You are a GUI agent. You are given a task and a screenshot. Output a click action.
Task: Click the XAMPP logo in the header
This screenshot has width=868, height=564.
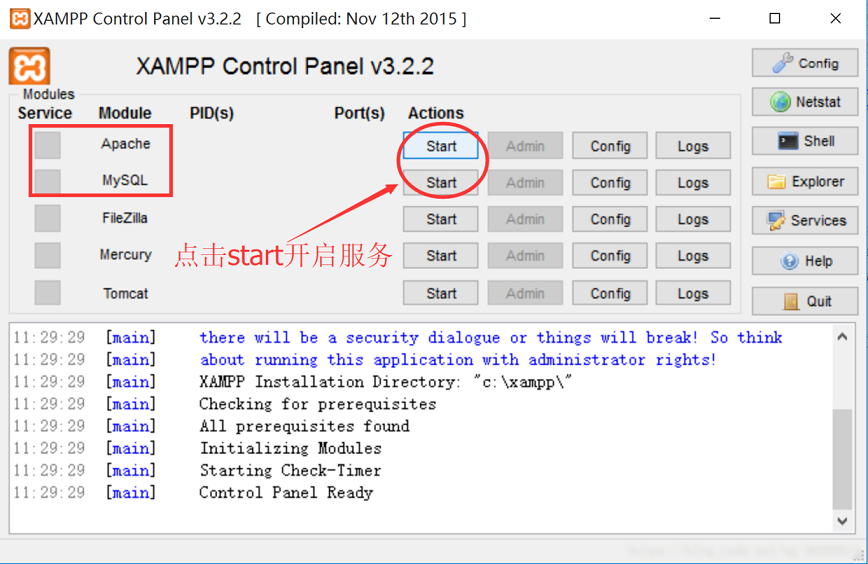[30, 66]
